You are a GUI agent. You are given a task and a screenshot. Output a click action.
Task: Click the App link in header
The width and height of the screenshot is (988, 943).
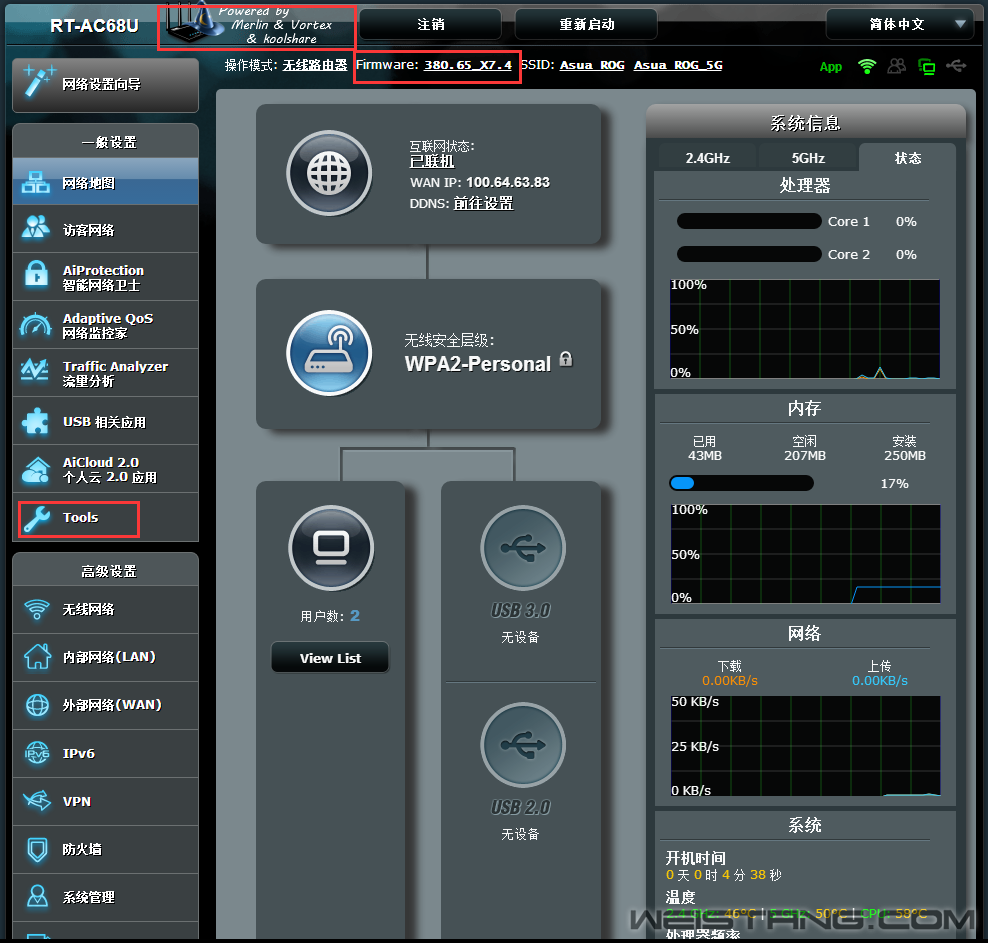[x=830, y=67]
